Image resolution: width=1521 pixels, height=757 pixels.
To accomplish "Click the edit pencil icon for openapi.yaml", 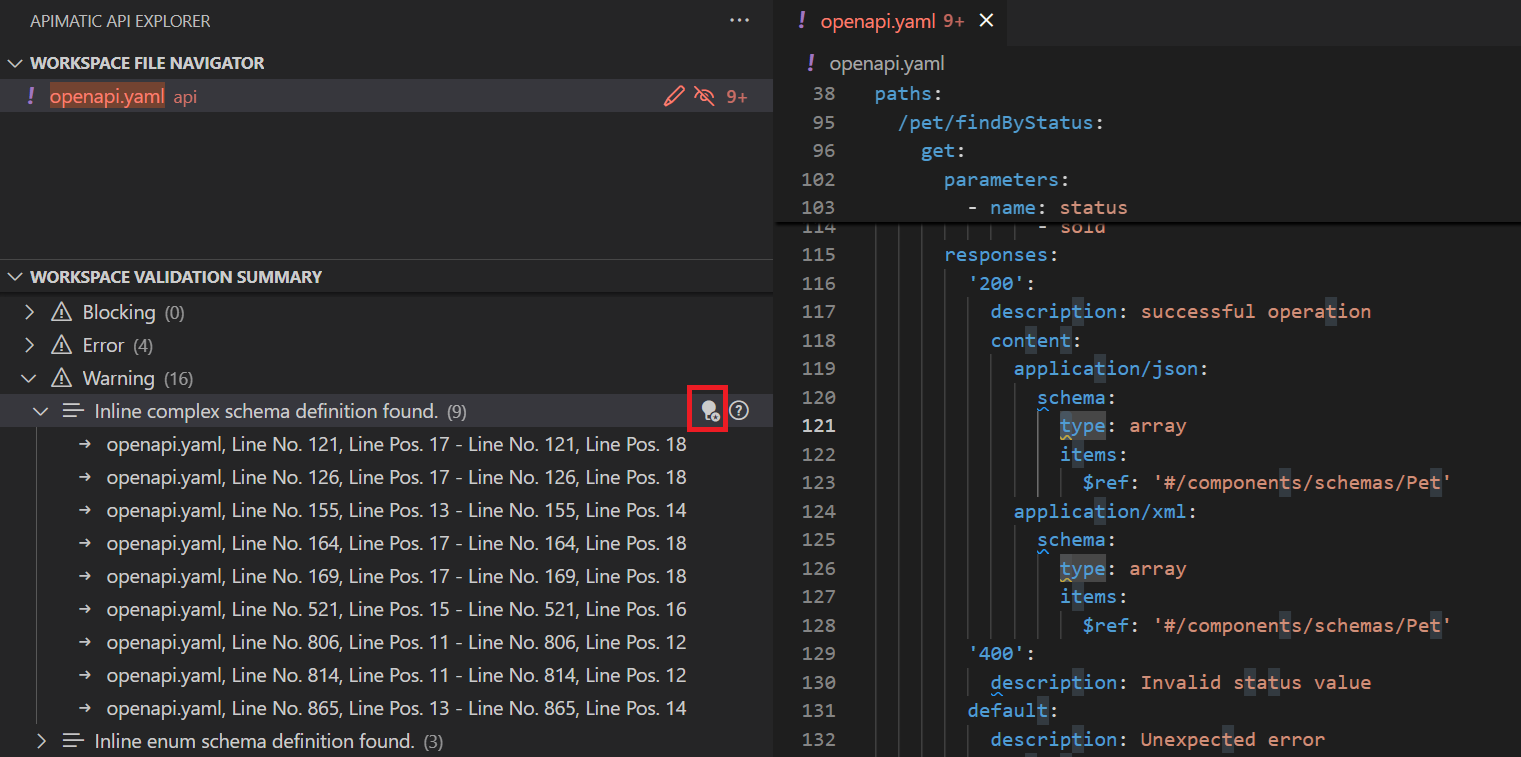I will (675, 96).
